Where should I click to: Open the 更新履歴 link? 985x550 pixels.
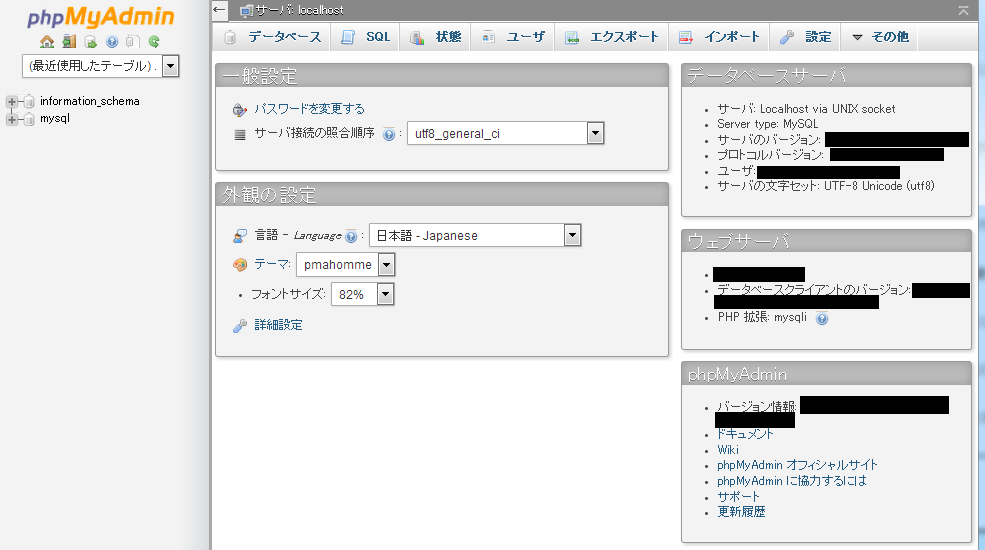(x=741, y=512)
